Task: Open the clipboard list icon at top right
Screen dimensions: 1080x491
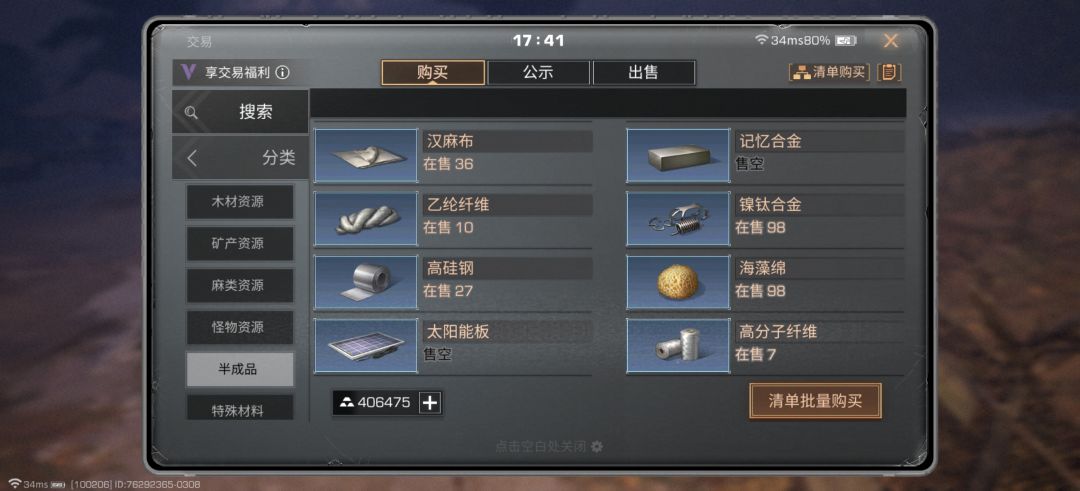Action: [889, 72]
